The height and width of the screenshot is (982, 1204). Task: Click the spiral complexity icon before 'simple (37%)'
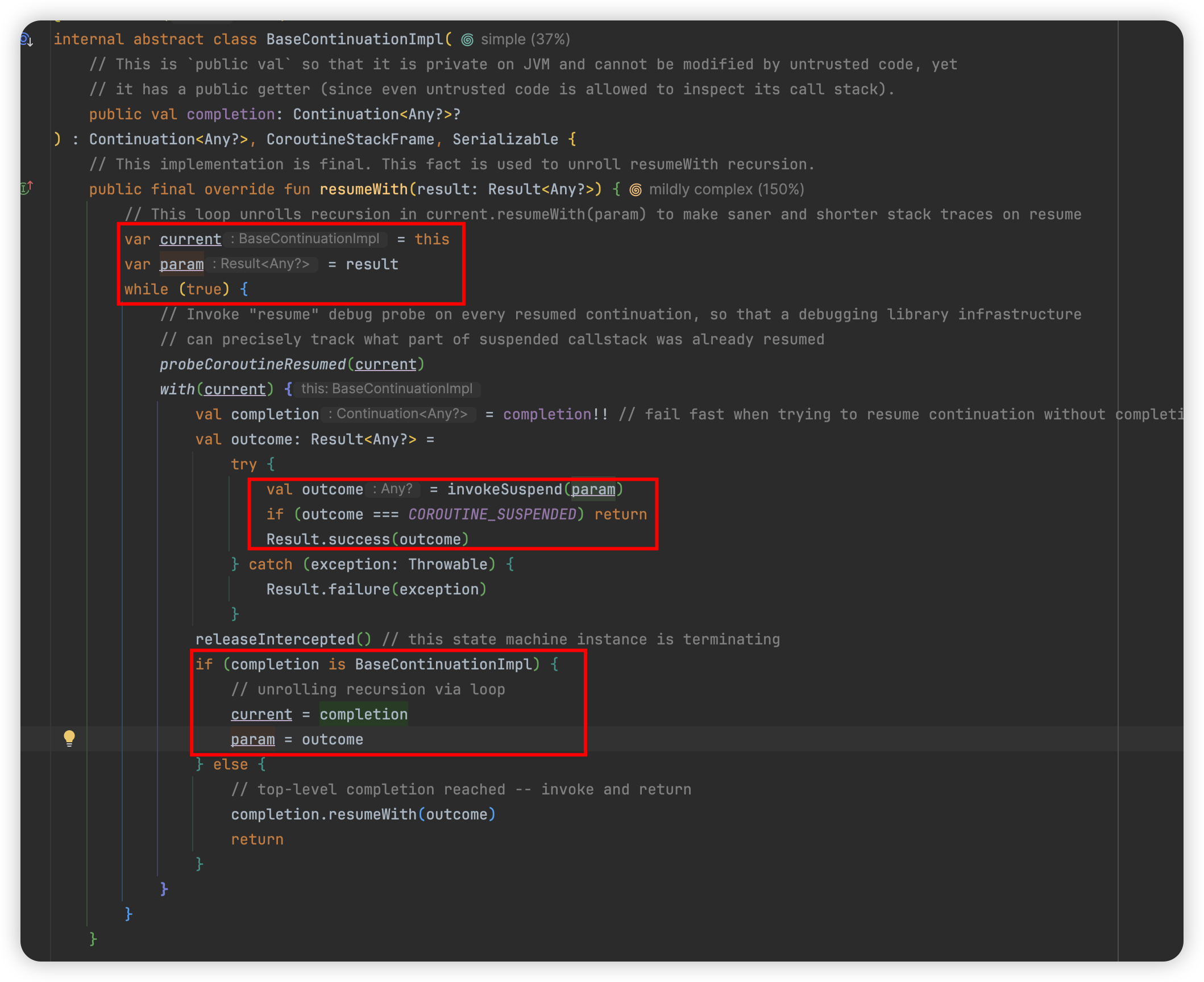coord(467,40)
